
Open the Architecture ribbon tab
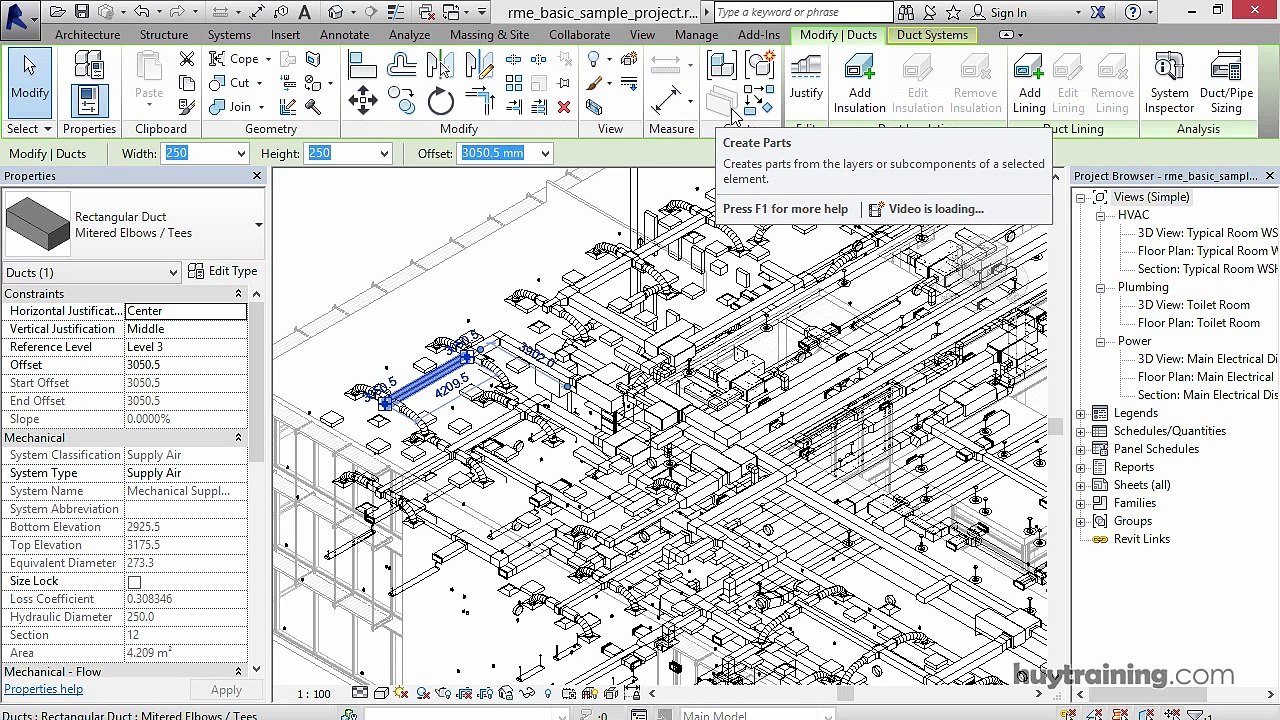[x=87, y=35]
